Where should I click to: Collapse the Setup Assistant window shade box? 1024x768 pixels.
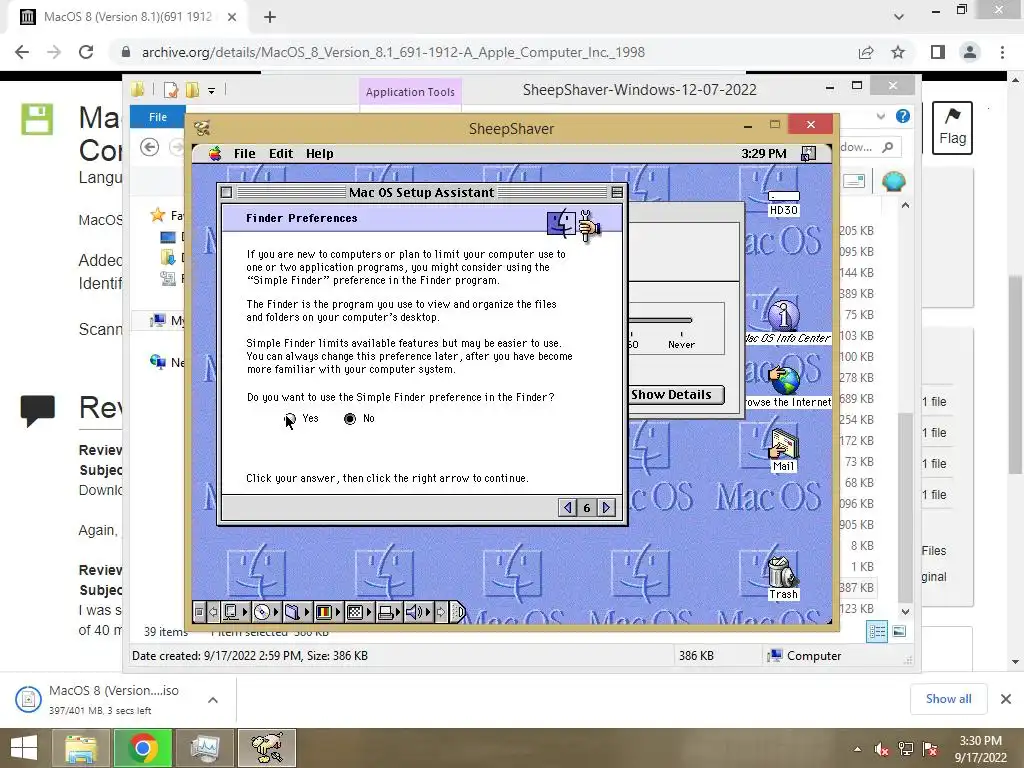[x=616, y=192]
